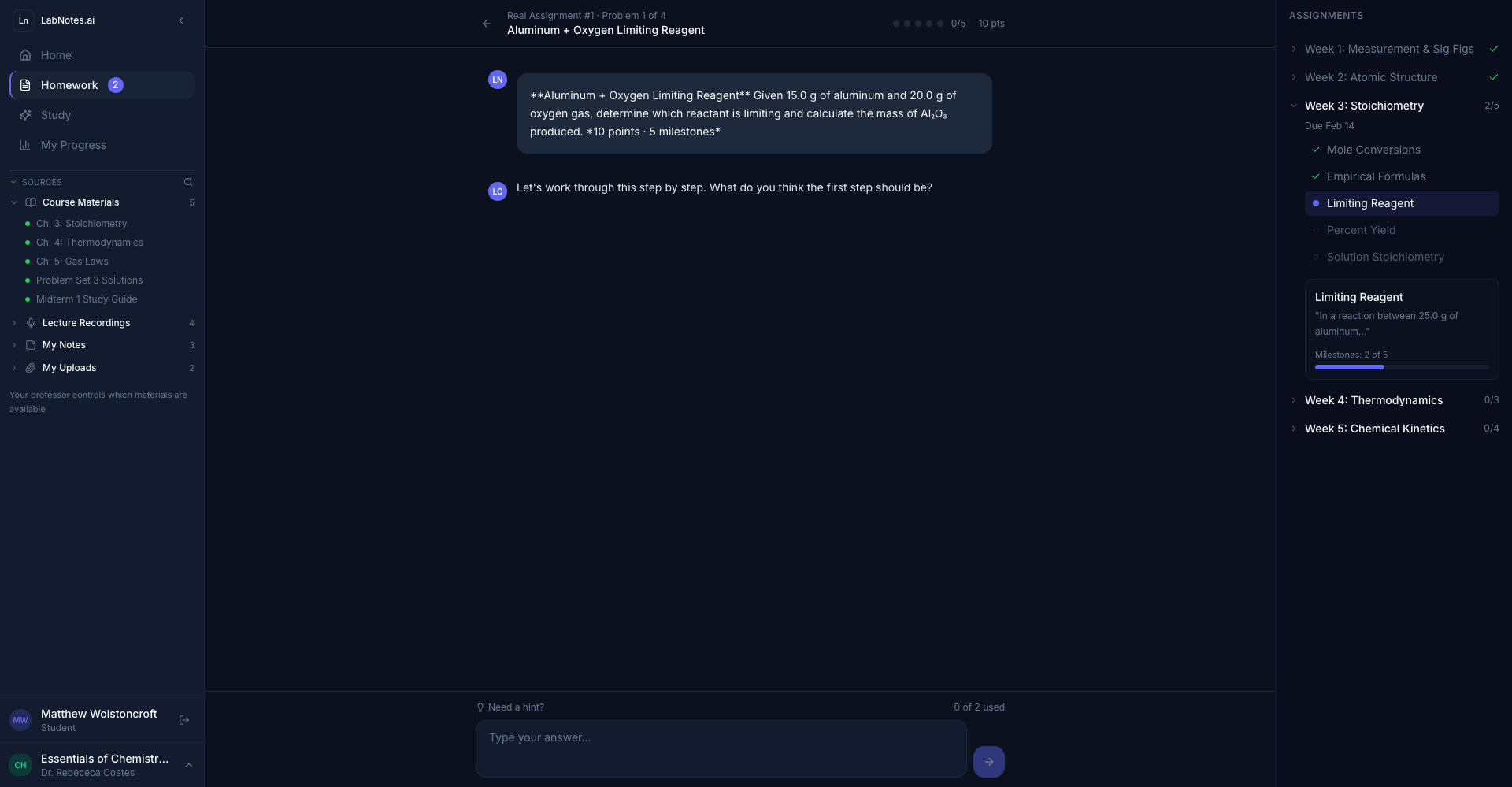The height and width of the screenshot is (787, 1512).
Task: Click the Need a hint lightbulb icon
Action: tap(480, 707)
